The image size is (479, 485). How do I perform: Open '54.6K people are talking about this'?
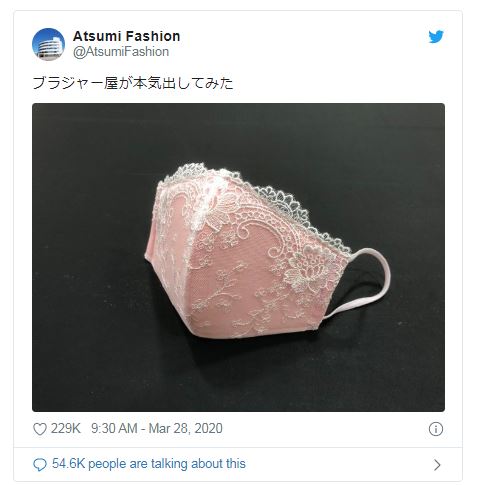(149, 464)
